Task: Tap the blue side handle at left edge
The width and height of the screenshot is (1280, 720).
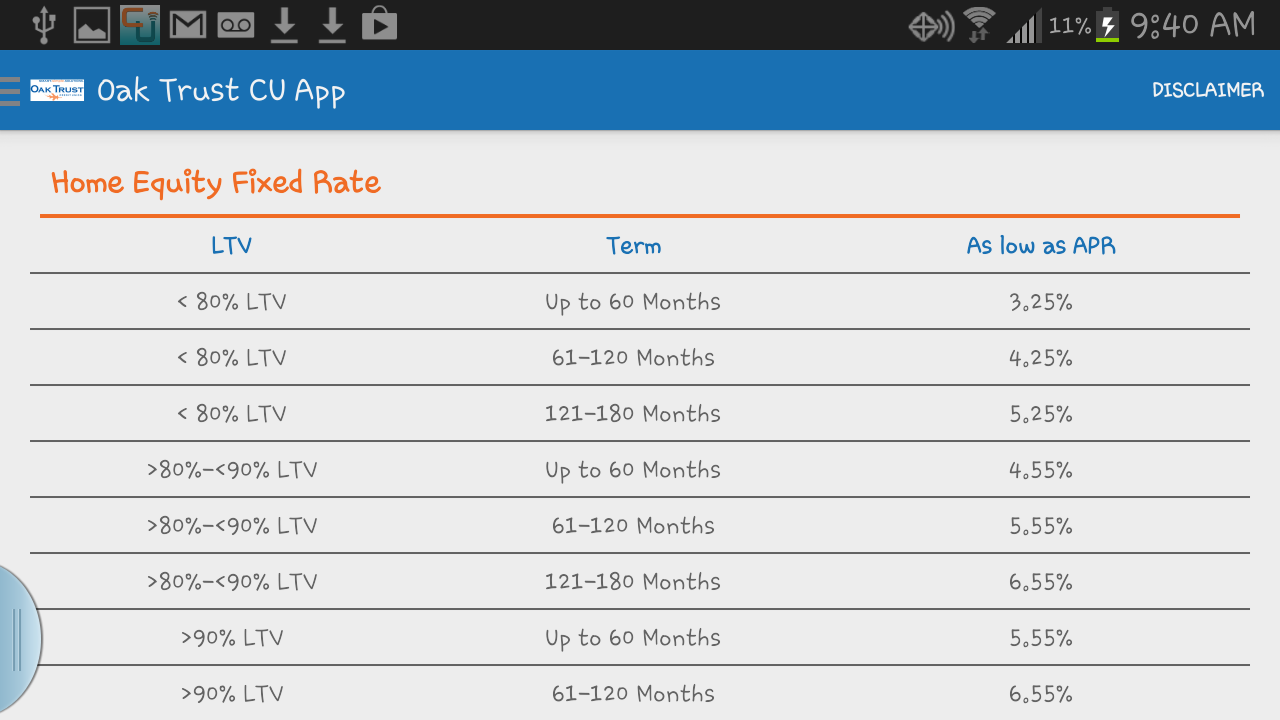Action: tap(18, 640)
